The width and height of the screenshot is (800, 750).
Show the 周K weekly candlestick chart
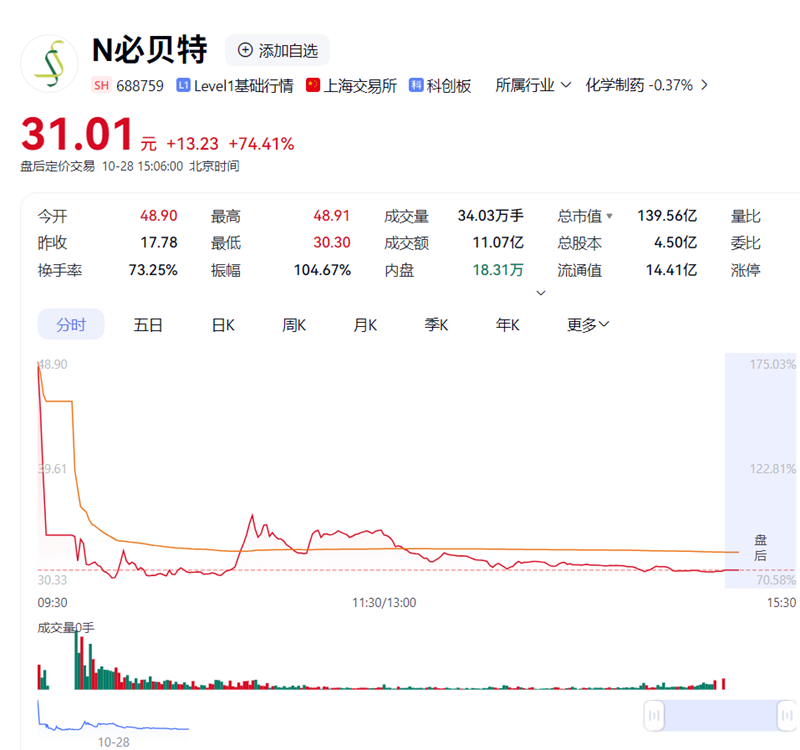pos(294,325)
